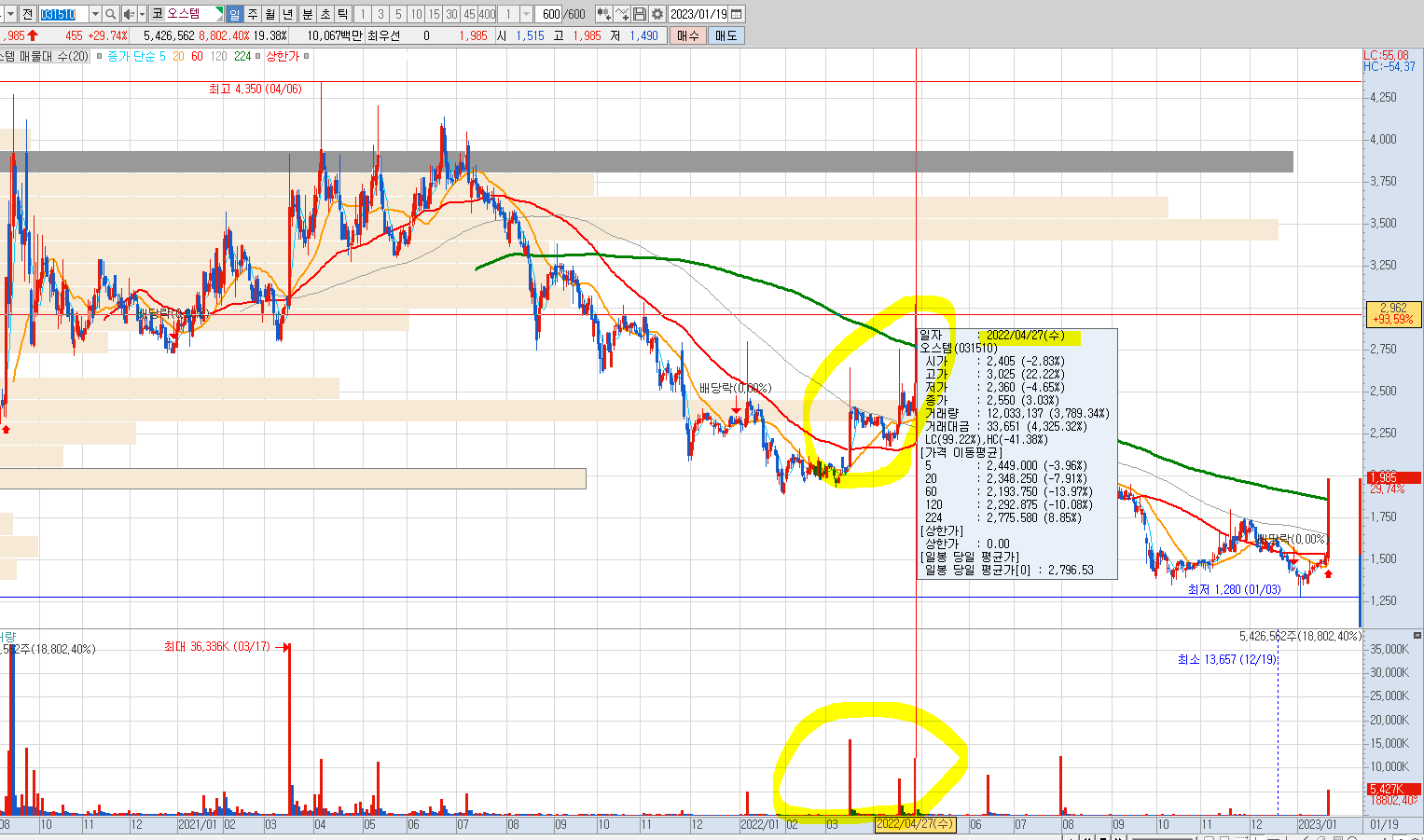This screenshot has width=1424, height=840.
Task: Toggle marker before 종가 단순 label
Action: [x=99, y=56]
